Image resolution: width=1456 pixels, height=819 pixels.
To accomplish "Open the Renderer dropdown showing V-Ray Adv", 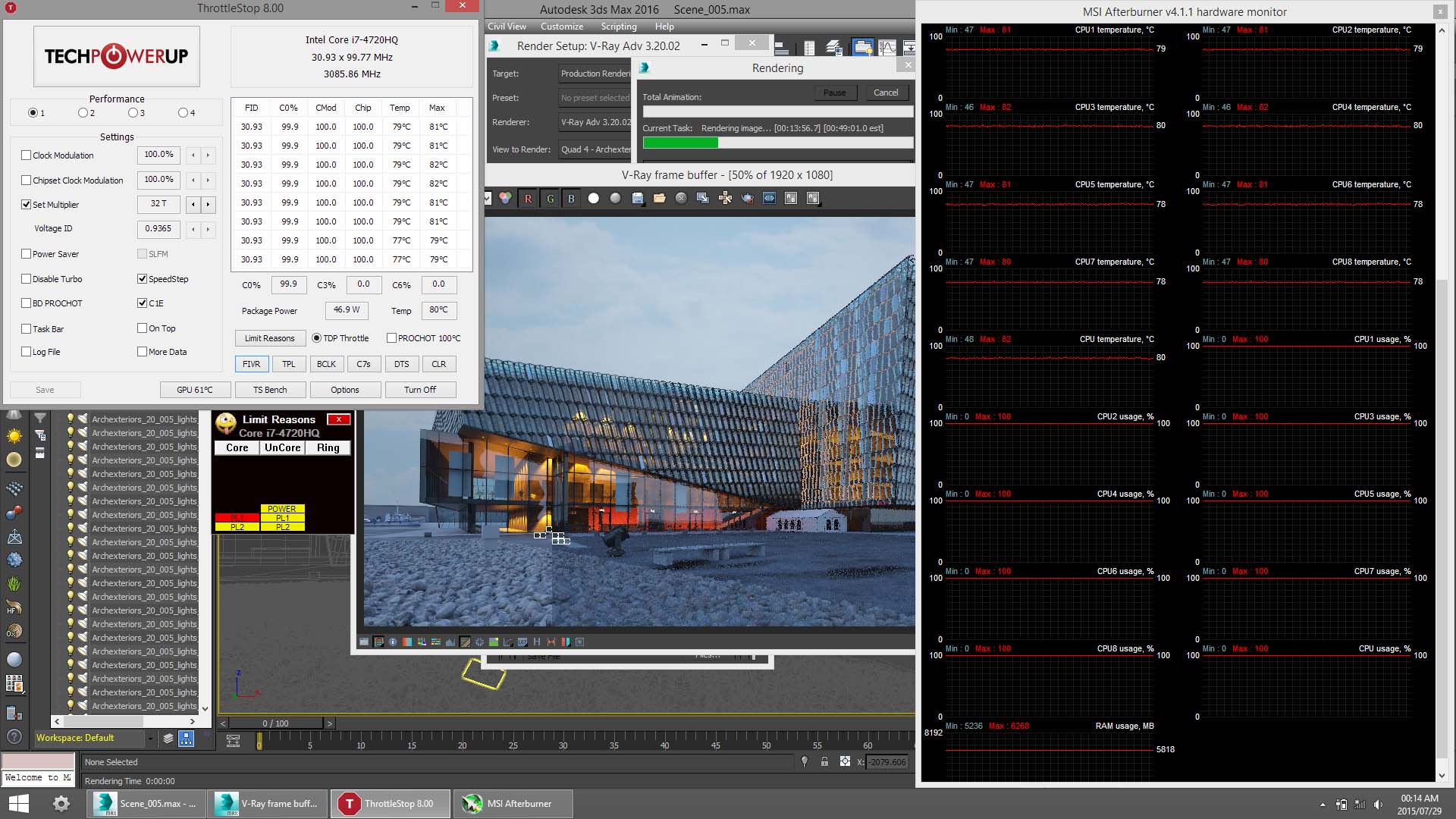I will click(x=595, y=122).
